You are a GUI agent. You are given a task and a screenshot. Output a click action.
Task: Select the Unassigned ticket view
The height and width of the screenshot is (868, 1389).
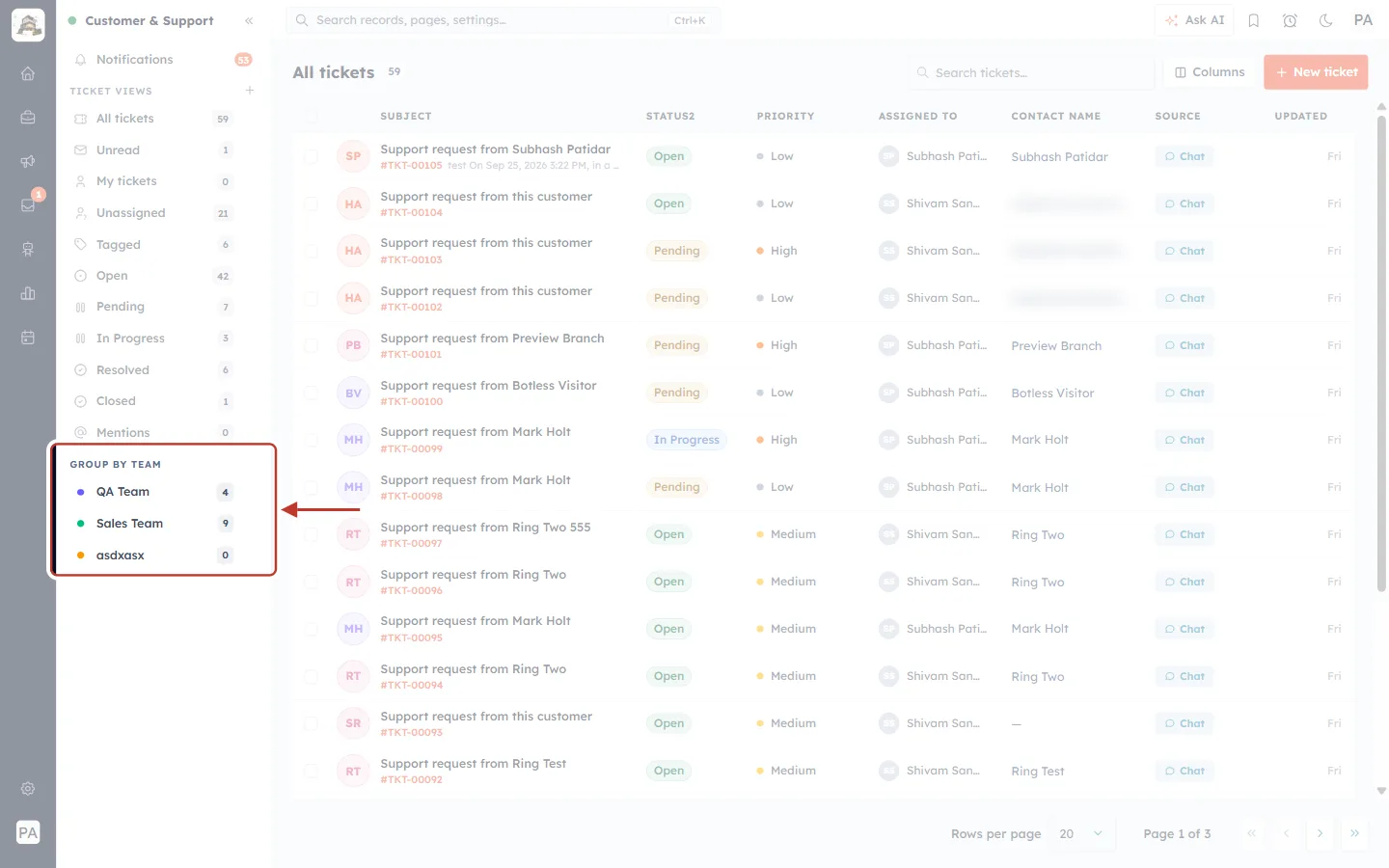(152, 213)
